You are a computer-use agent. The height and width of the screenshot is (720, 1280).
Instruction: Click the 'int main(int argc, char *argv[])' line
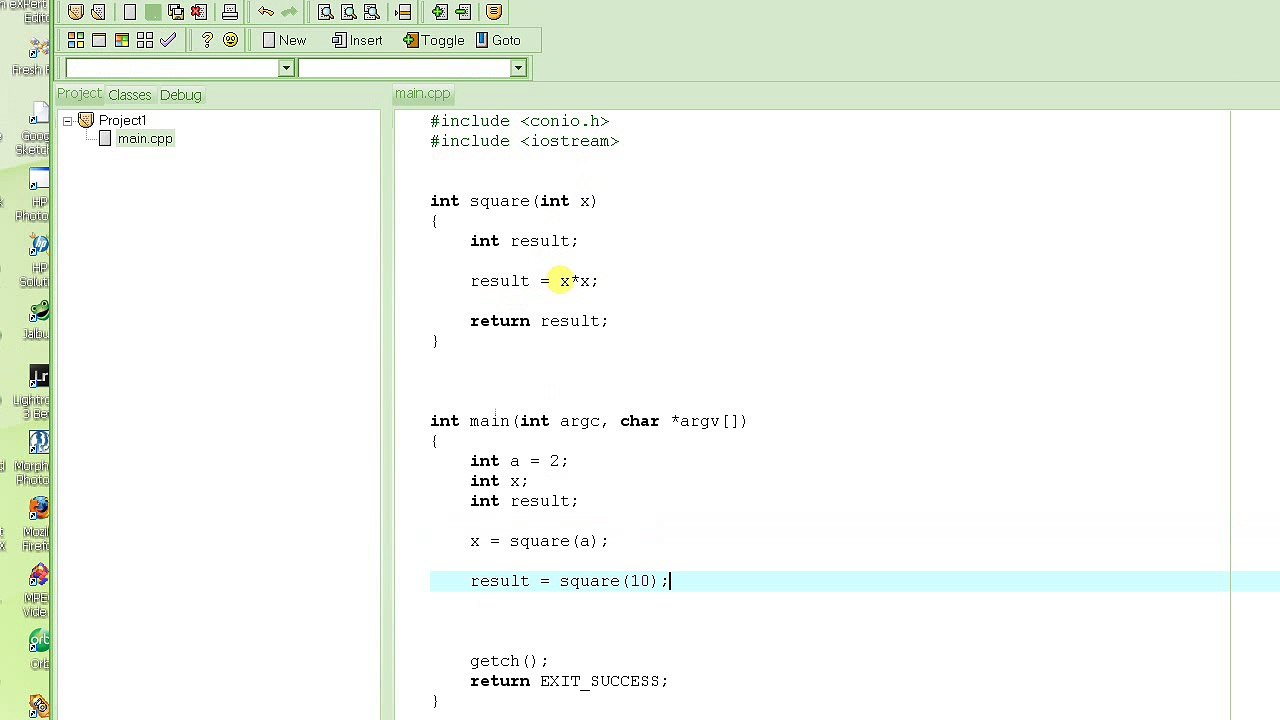tap(589, 421)
